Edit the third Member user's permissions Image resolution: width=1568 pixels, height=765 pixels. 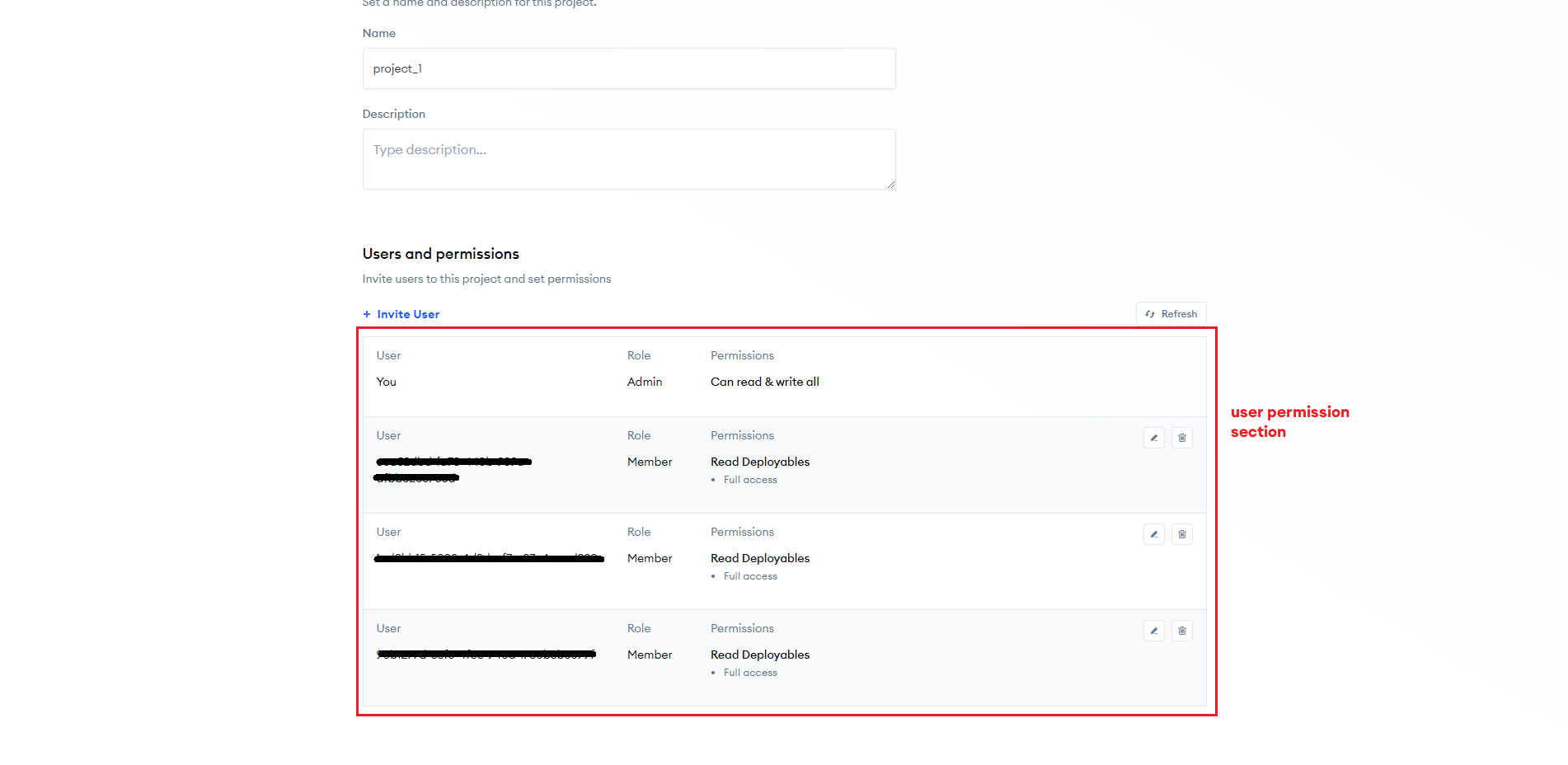pos(1154,631)
